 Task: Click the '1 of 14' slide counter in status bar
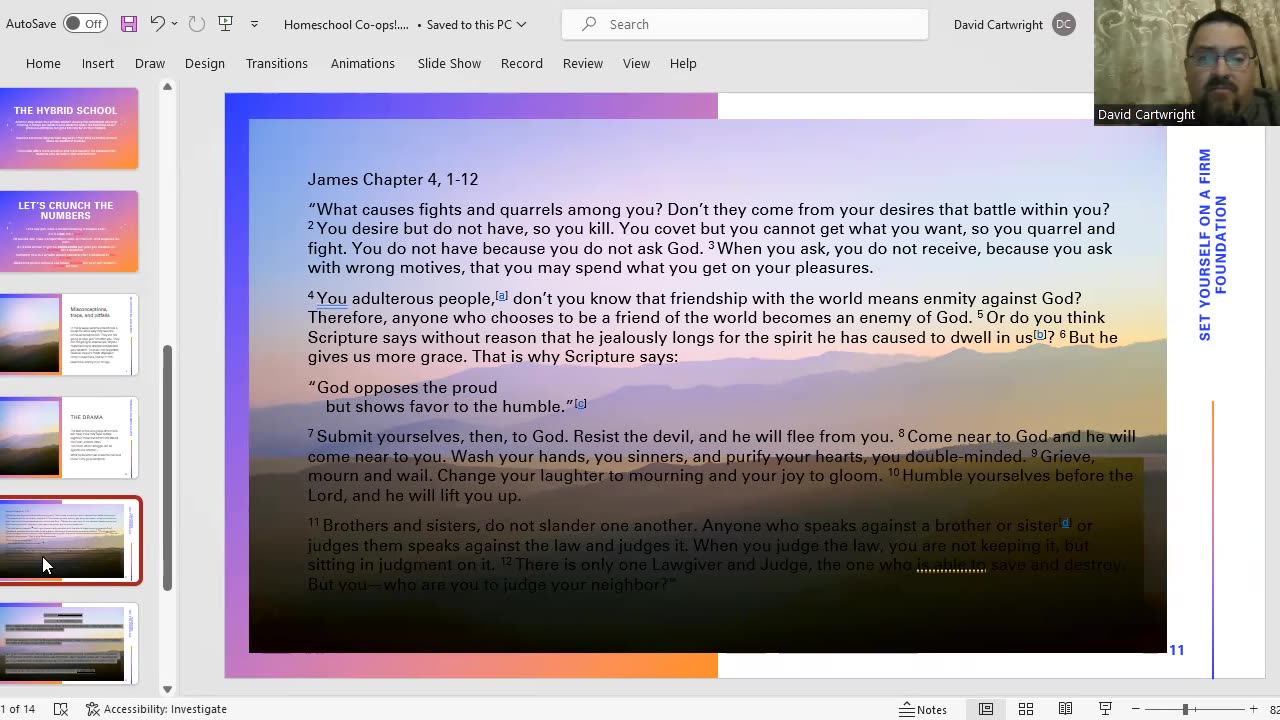click(17, 709)
